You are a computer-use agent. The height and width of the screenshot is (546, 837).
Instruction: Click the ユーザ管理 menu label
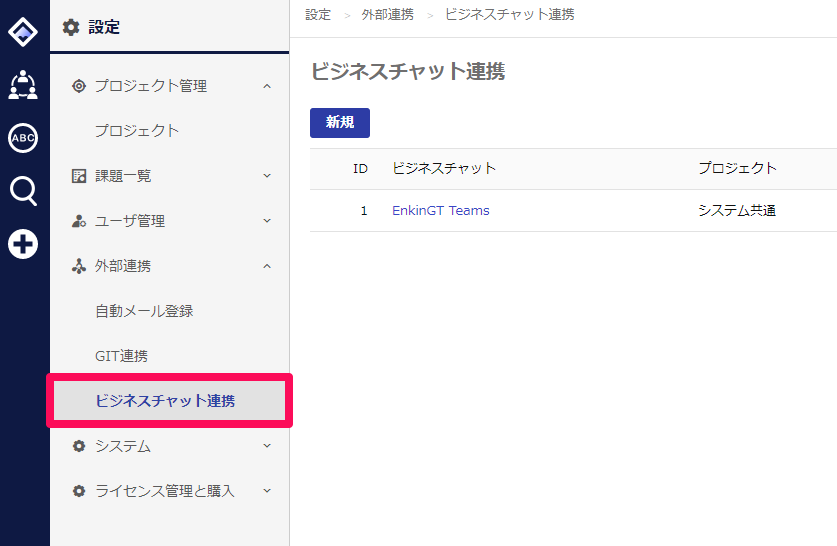tap(130, 220)
